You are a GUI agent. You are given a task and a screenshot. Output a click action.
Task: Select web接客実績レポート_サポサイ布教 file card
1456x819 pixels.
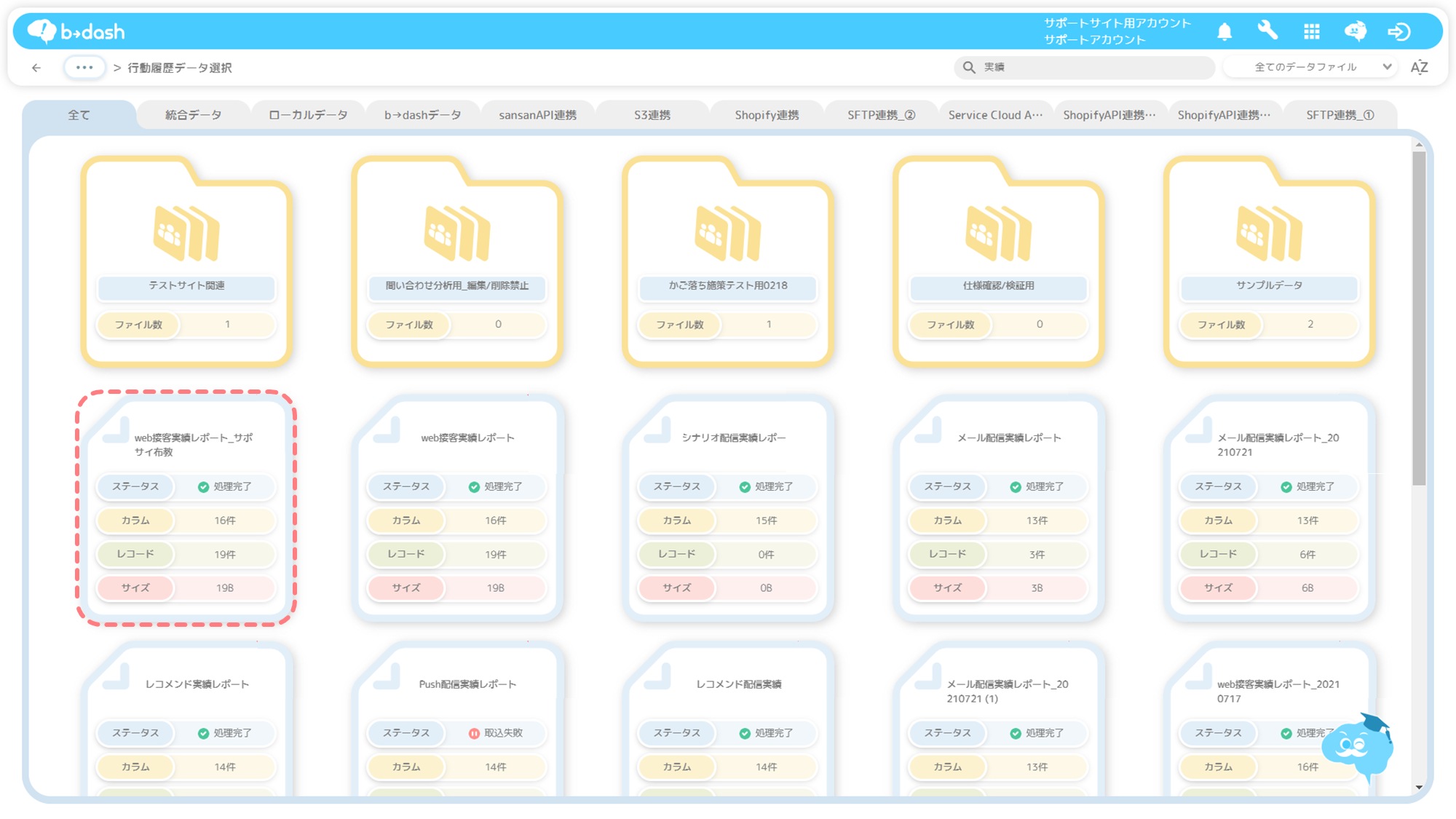click(186, 507)
